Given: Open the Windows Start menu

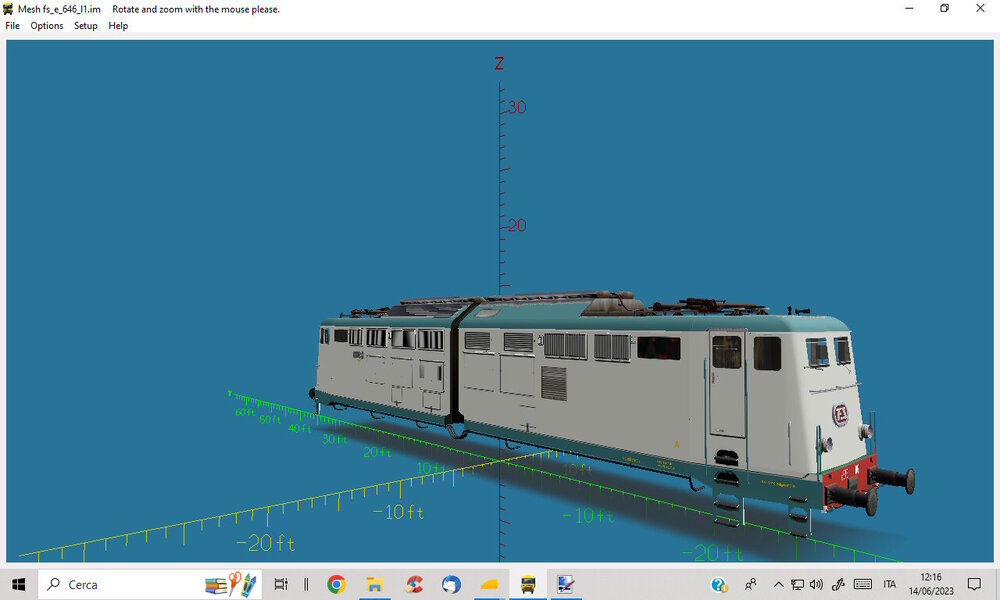Looking at the screenshot, I should tap(18, 584).
